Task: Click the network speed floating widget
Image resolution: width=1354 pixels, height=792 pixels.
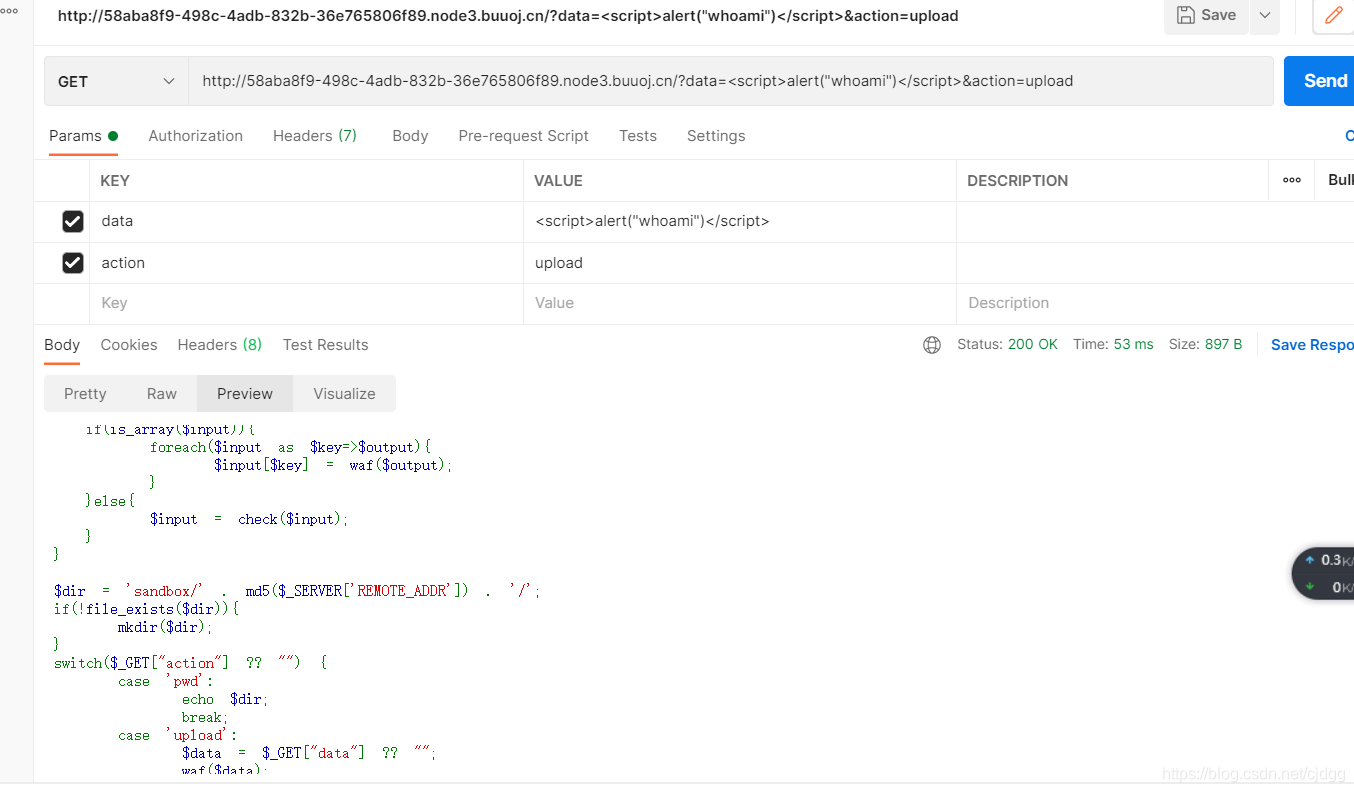Action: (x=1325, y=573)
